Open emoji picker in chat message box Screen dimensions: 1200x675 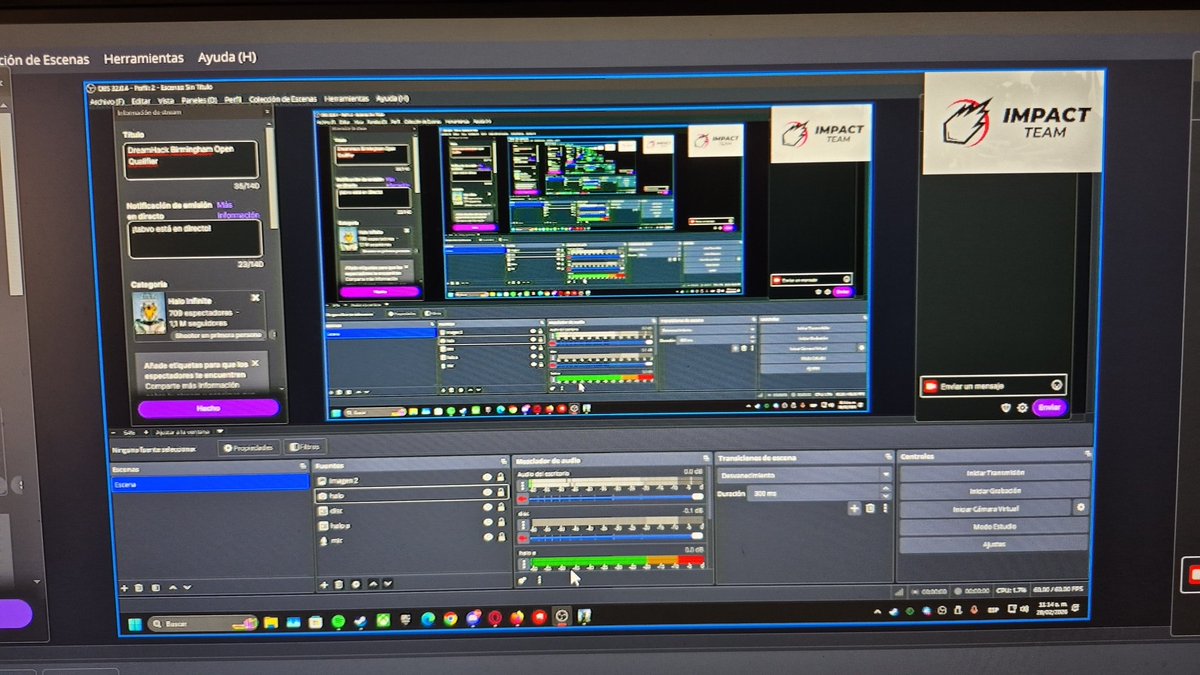click(1057, 385)
